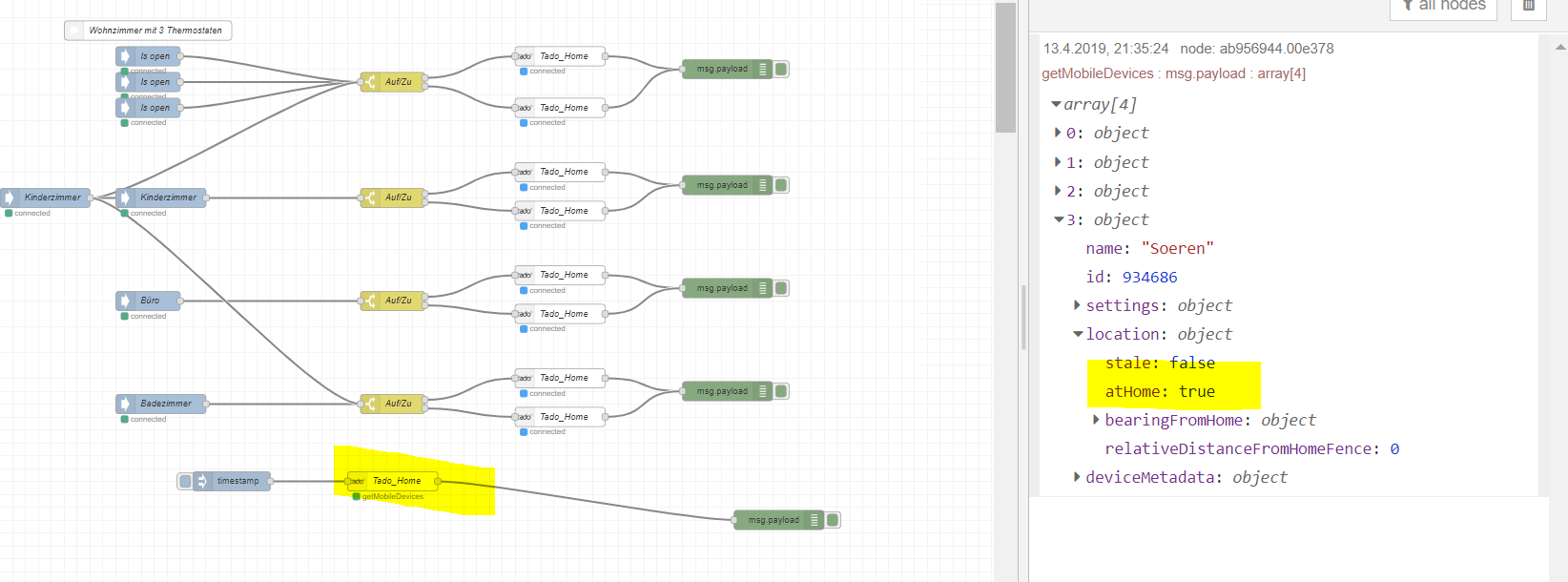The image size is (1568, 582).
Task: Click the switch icon of the Auf/Zu node fed by Badezimmer
Action: (369, 404)
